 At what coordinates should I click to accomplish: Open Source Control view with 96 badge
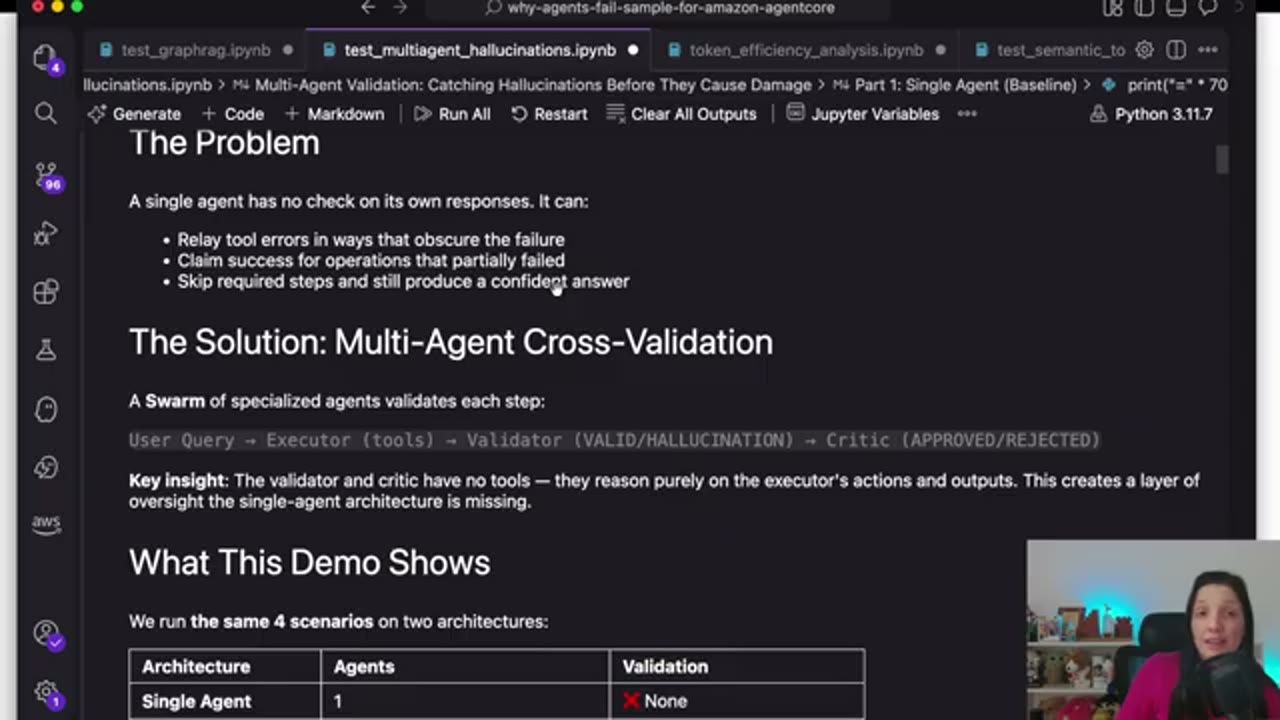46,176
